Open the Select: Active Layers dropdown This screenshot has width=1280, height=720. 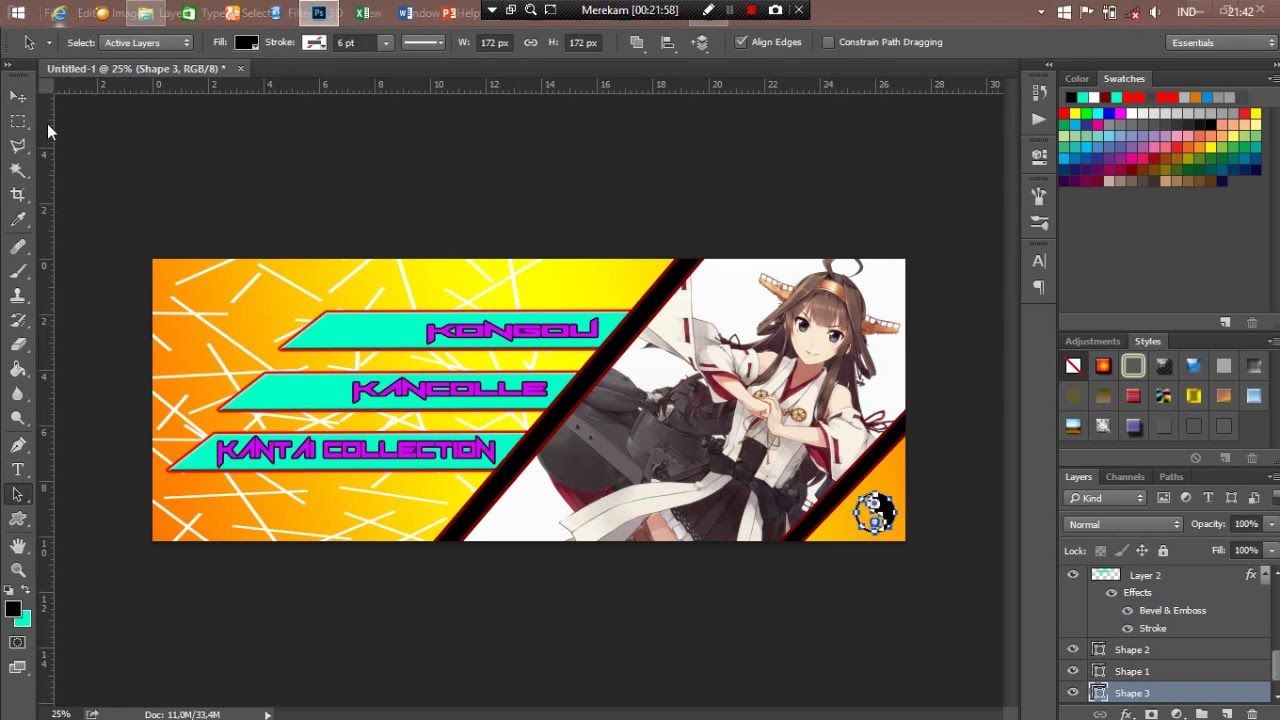click(145, 42)
